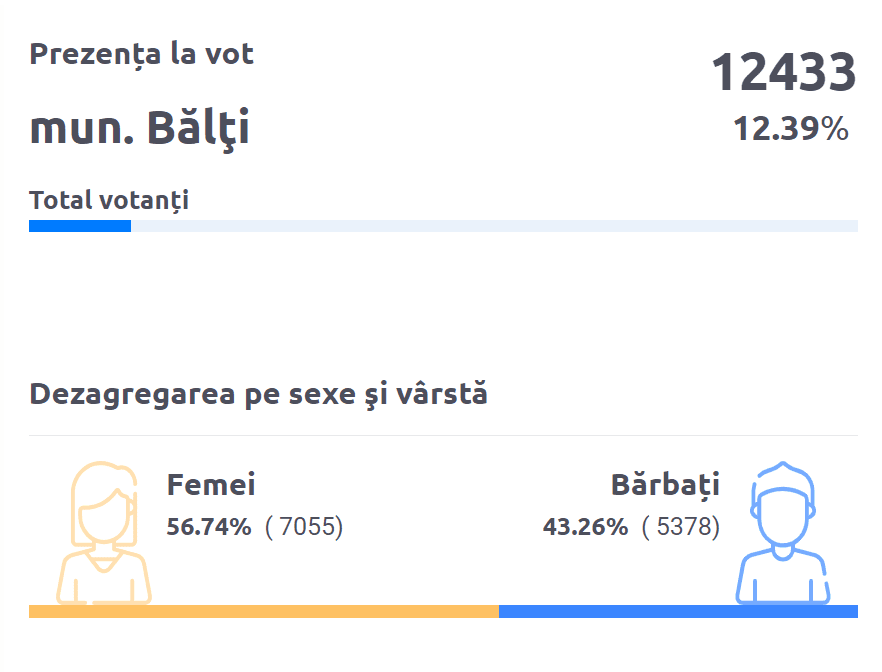This screenshot has width=882, height=672.
Task: Select the 'Prezența la vot' heading
Action: point(141,54)
